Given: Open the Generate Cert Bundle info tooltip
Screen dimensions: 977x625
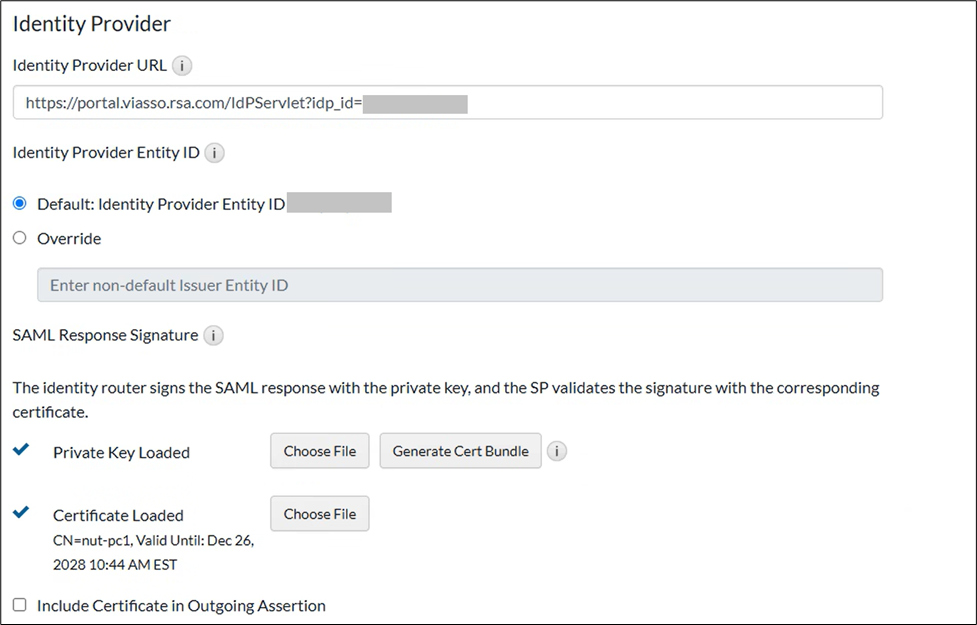Looking at the screenshot, I should pos(557,451).
